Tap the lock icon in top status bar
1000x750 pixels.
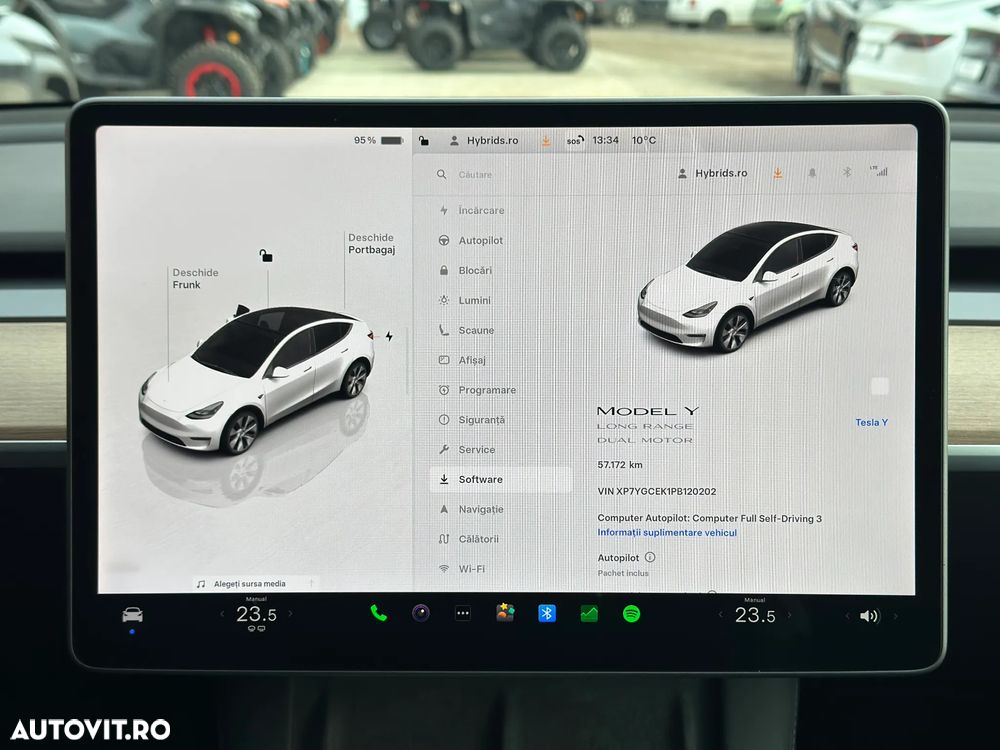[x=424, y=140]
